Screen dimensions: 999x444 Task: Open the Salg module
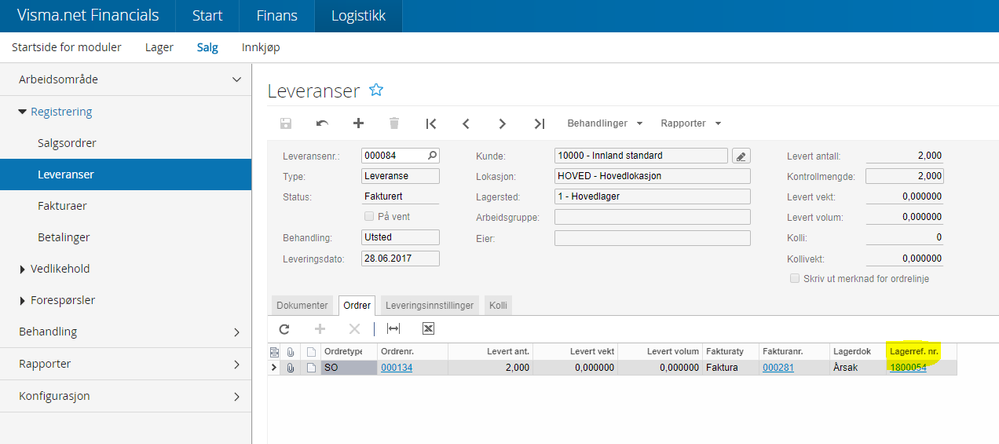[x=208, y=47]
